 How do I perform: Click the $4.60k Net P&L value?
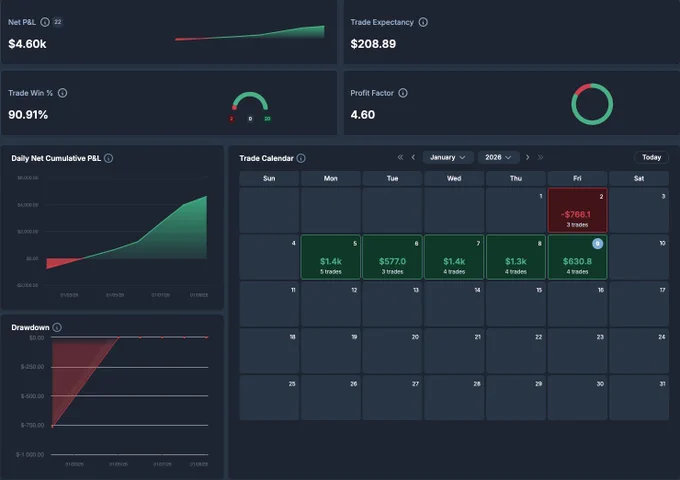27,44
